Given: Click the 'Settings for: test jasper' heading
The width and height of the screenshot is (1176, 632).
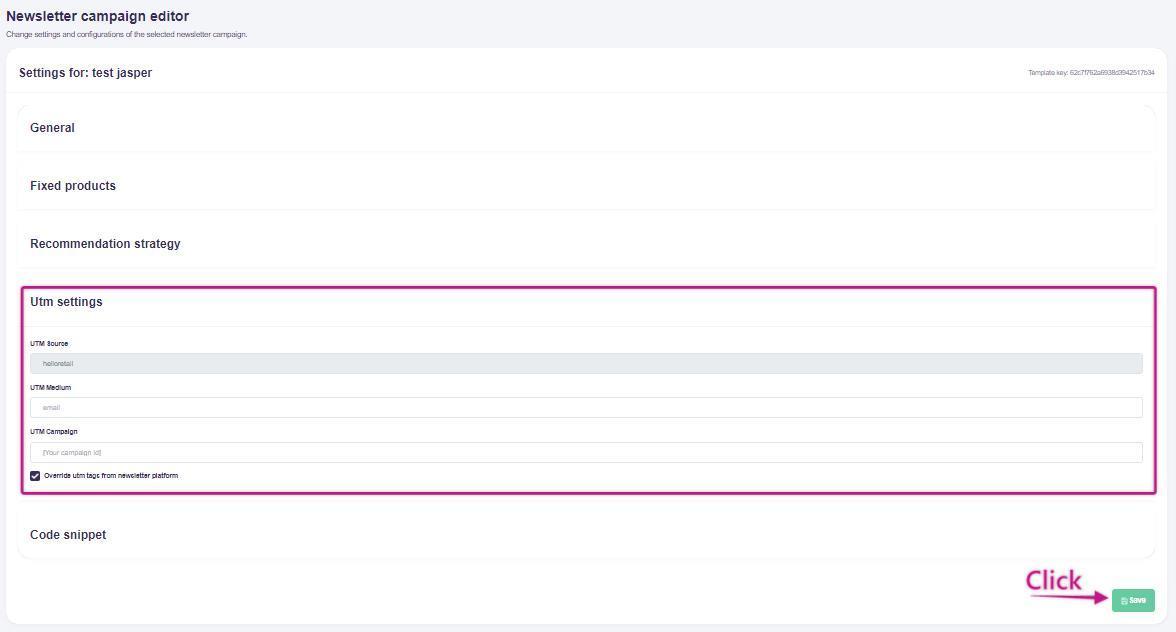Looking at the screenshot, I should (x=86, y=73).
